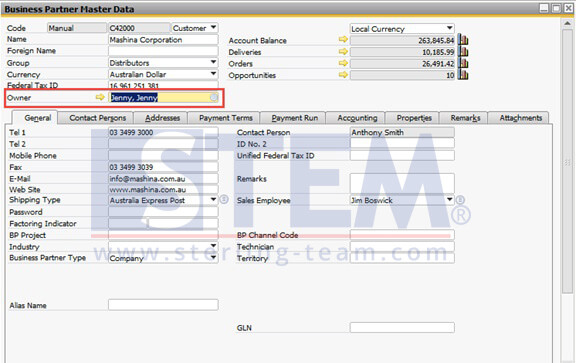Screen dimensions: 576x363
Task: Click the ID No. 2 field
Action: (x=402, y=144)
